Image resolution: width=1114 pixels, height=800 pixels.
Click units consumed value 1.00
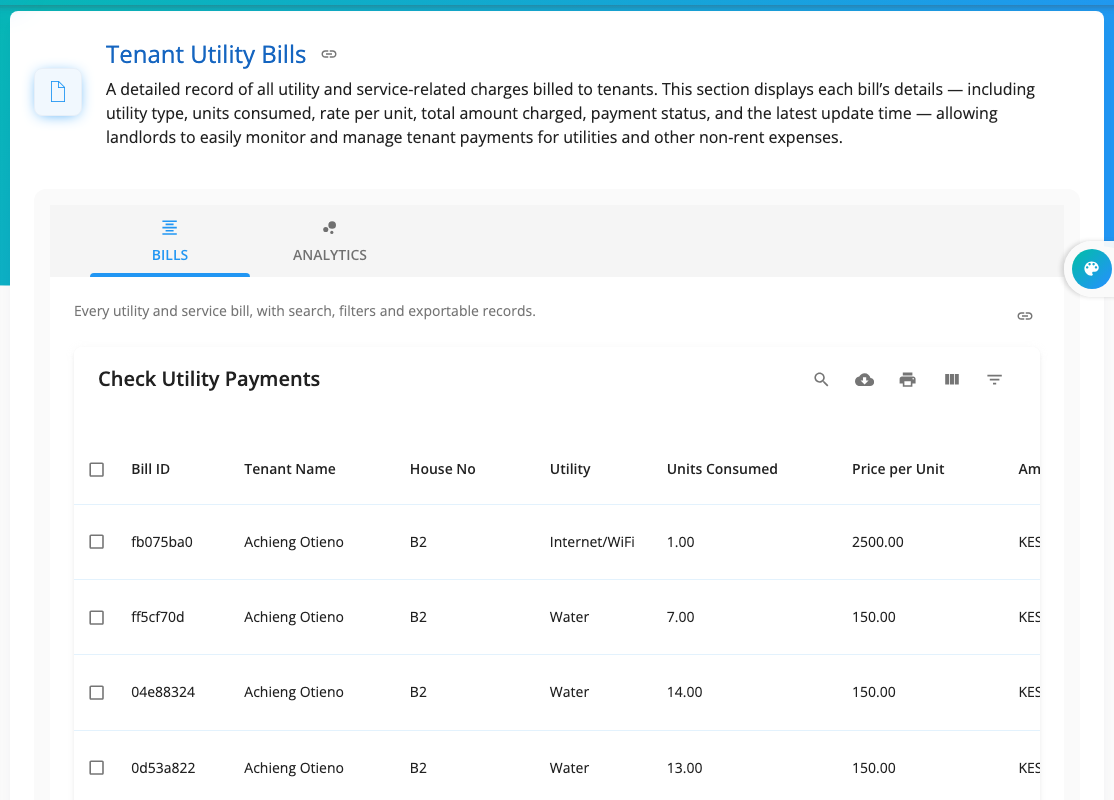681,542
